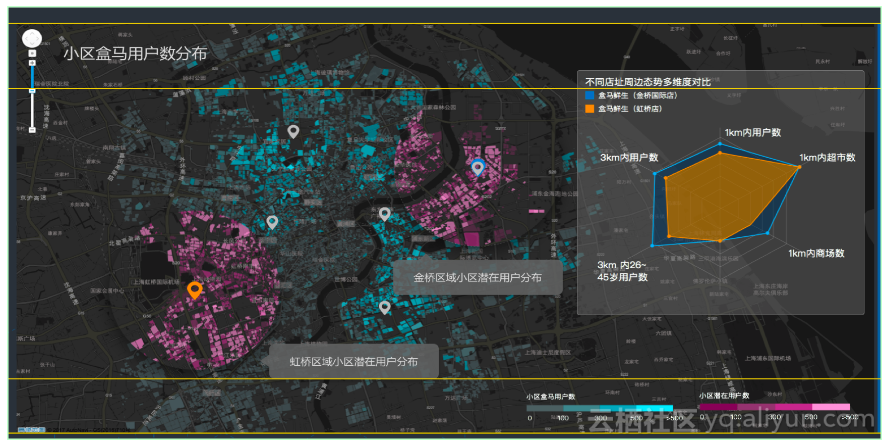Click the zoom slider handle on the map
The width and height of the screenshot is (887, 443).
click(32, 90)
